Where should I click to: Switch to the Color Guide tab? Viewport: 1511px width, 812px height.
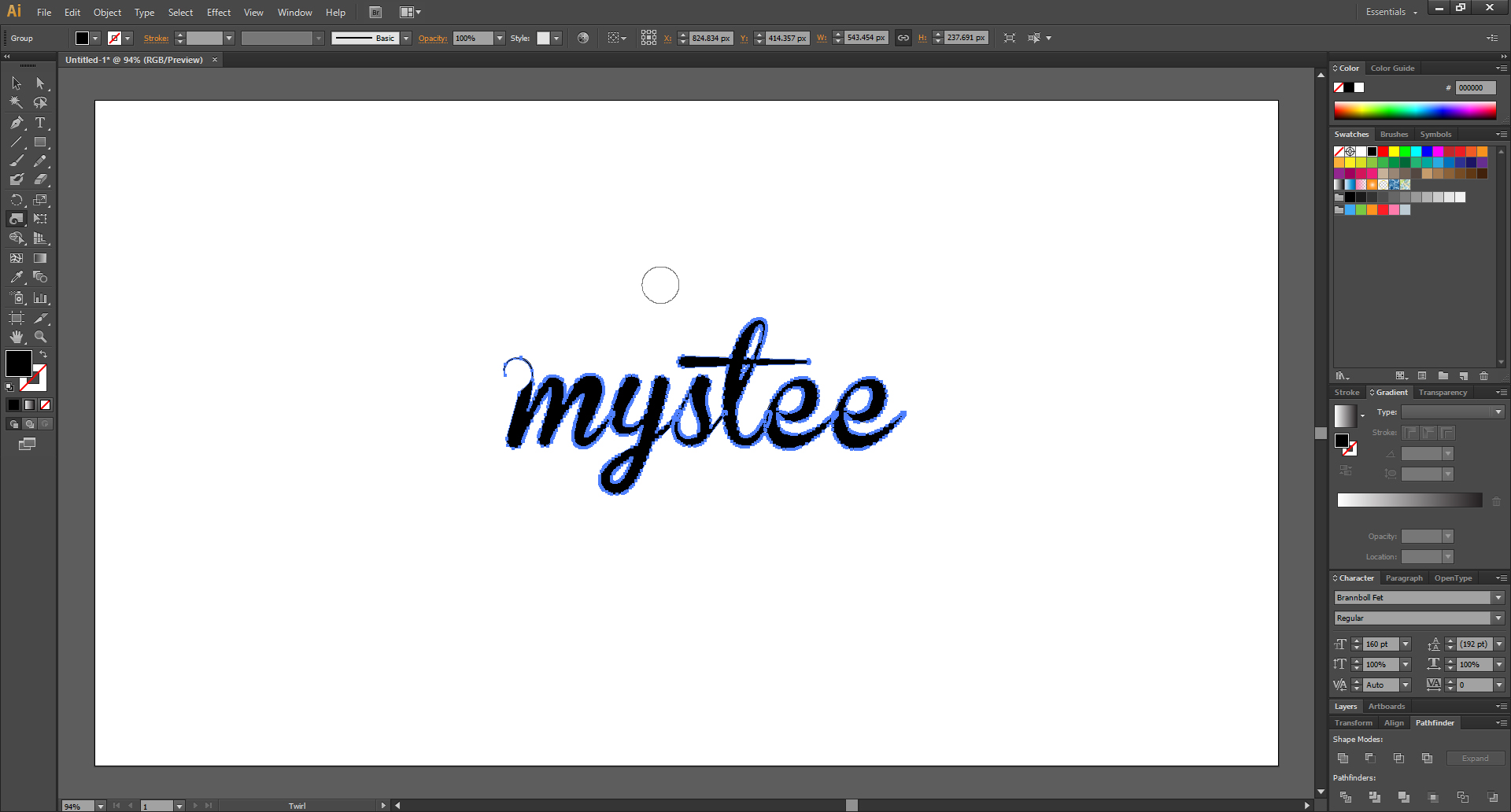pos(1392,68)
